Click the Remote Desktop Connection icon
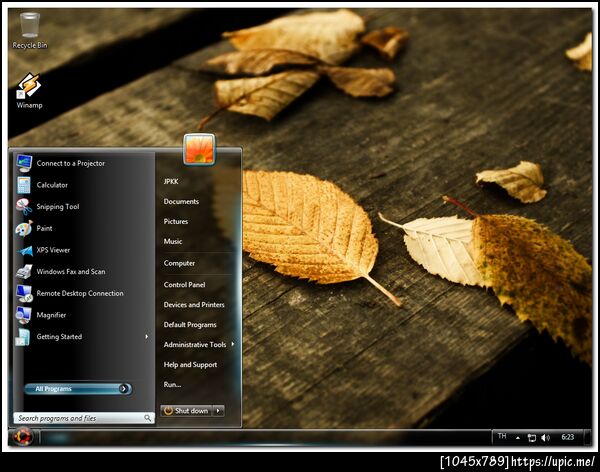 tap(24, 294)
